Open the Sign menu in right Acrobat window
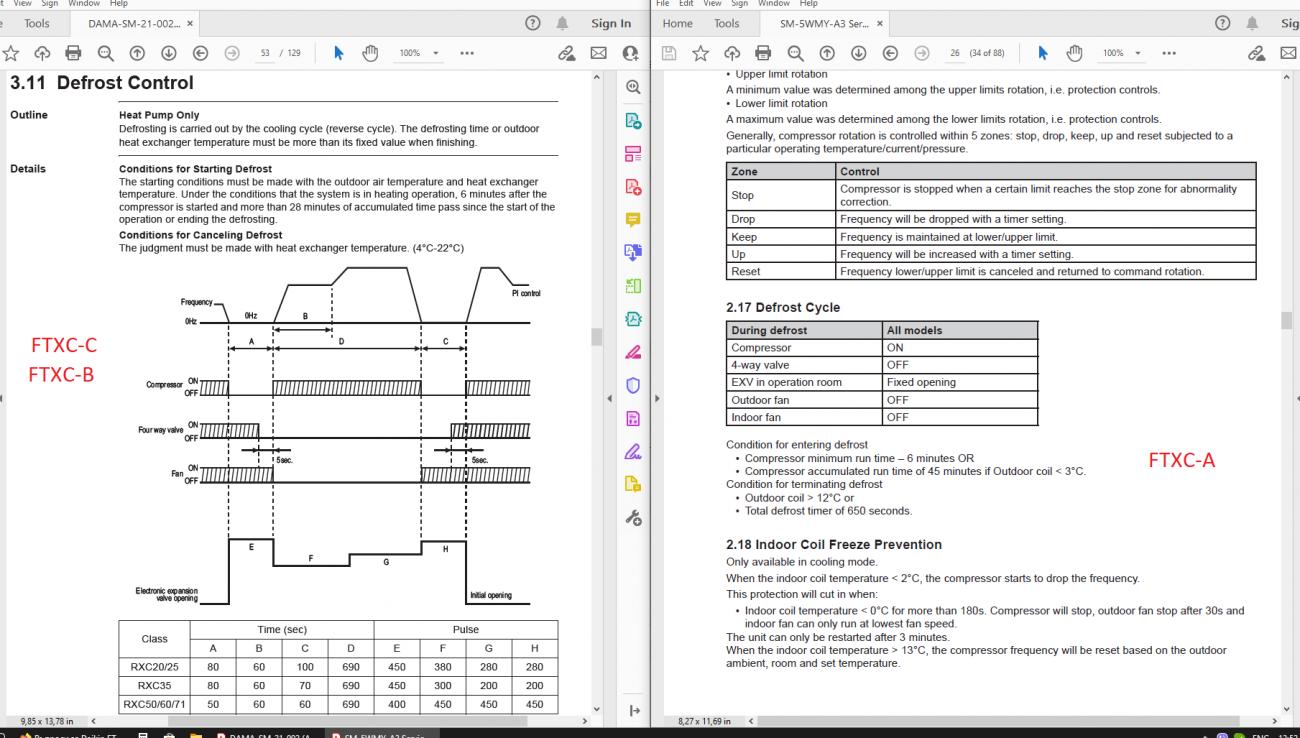The image size is (1300, 738). [x=741, y=4]
